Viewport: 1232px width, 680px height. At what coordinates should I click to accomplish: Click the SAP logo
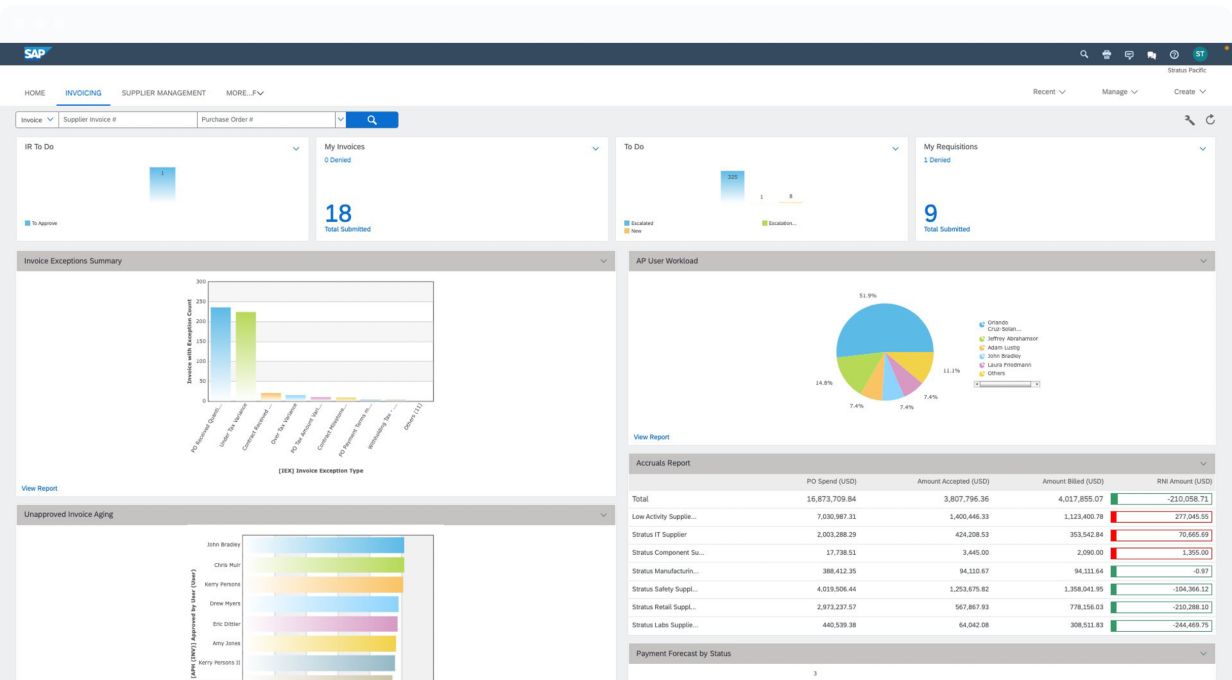coord(38,53)
